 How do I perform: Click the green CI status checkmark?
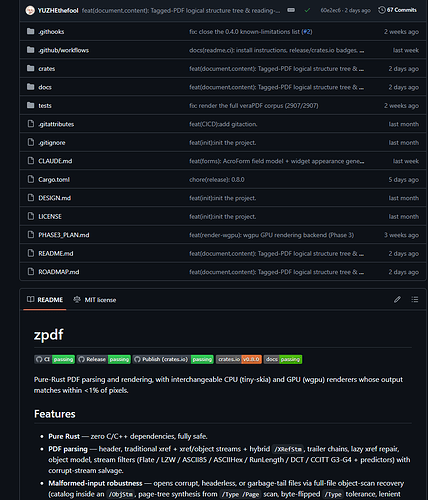click(307, 10)
